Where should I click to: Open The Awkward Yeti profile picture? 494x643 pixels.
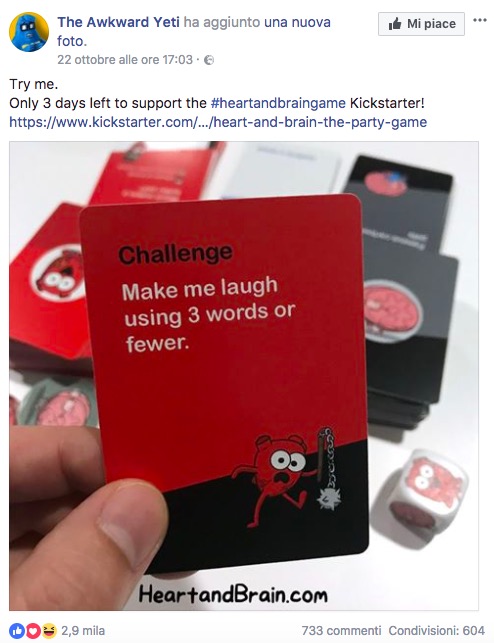29,32
